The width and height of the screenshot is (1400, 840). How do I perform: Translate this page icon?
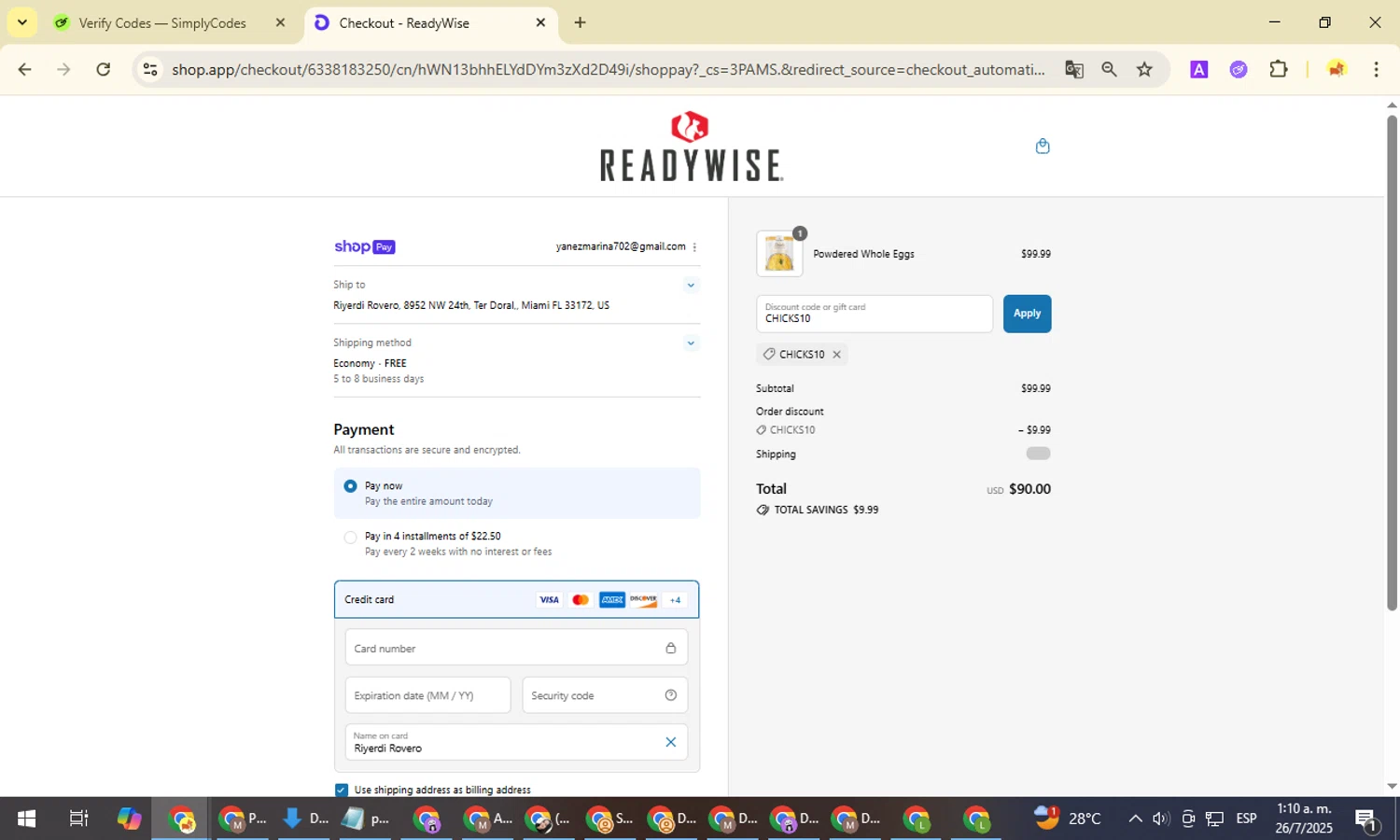pyautogui.click(x=1074, y=70)
